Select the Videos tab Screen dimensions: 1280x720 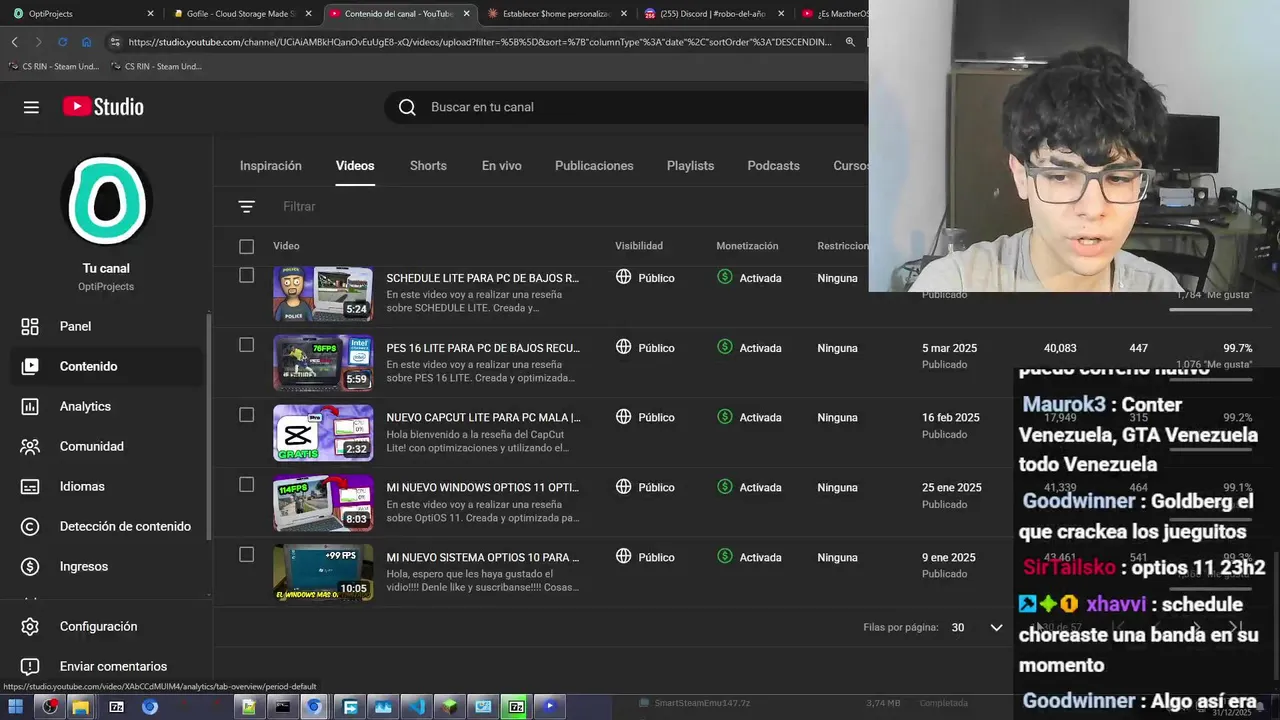click(x=355, y=166)
